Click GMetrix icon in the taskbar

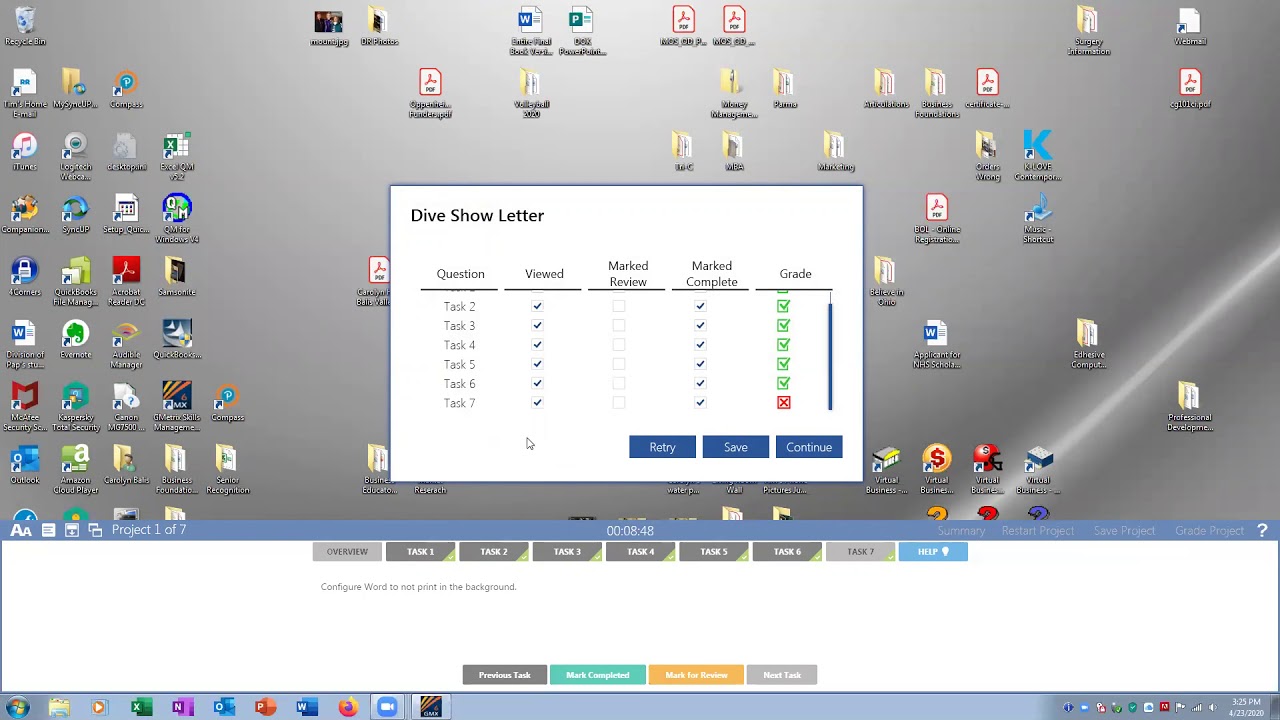click(x=431, y=707)
